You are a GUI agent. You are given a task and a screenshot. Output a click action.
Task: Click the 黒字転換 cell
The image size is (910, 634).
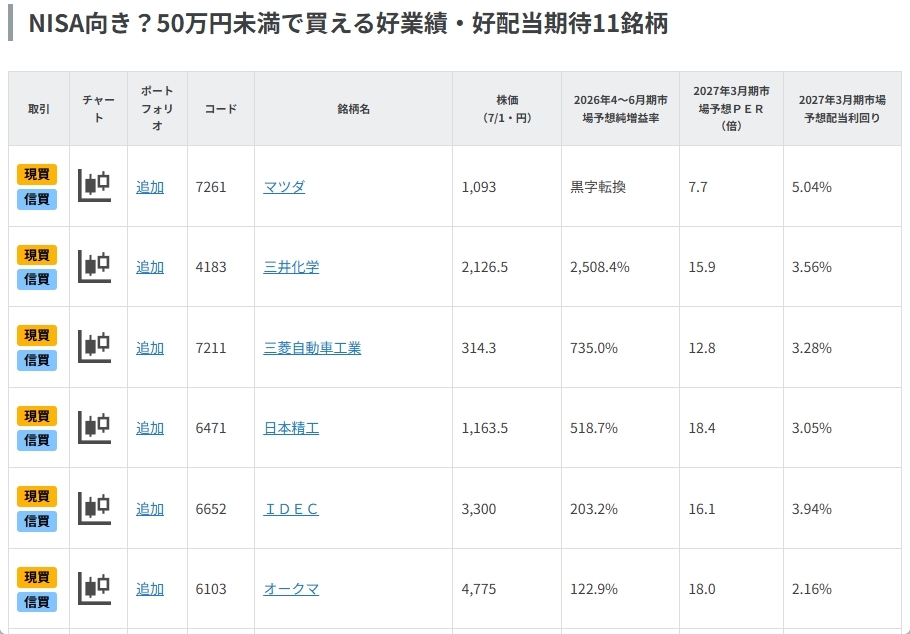click(x=620, y=186)
